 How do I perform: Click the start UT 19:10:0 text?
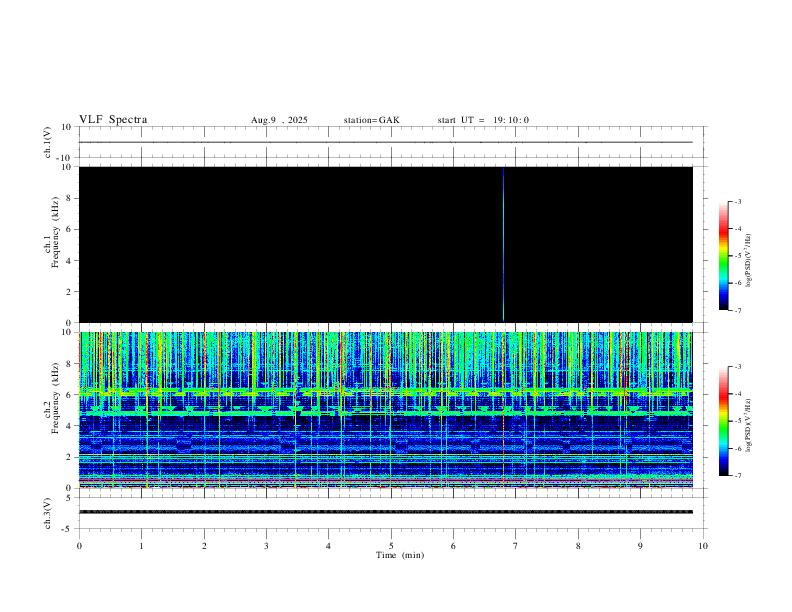point(483,120)
